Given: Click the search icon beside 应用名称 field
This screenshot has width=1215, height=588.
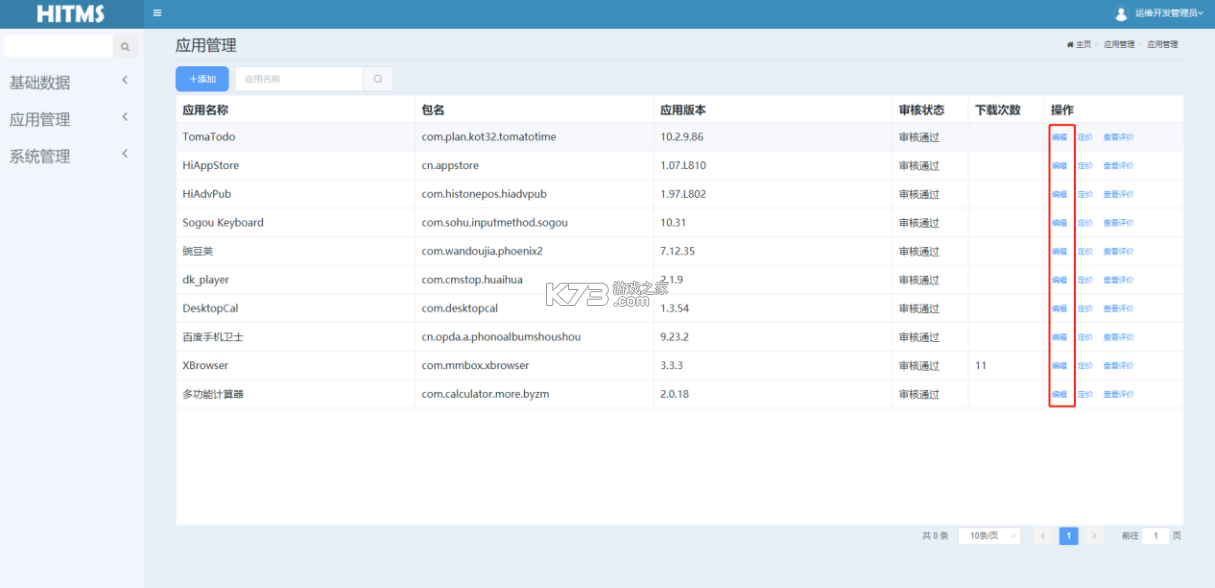Looking at the screenshot, I should click(x=378, y=79).
